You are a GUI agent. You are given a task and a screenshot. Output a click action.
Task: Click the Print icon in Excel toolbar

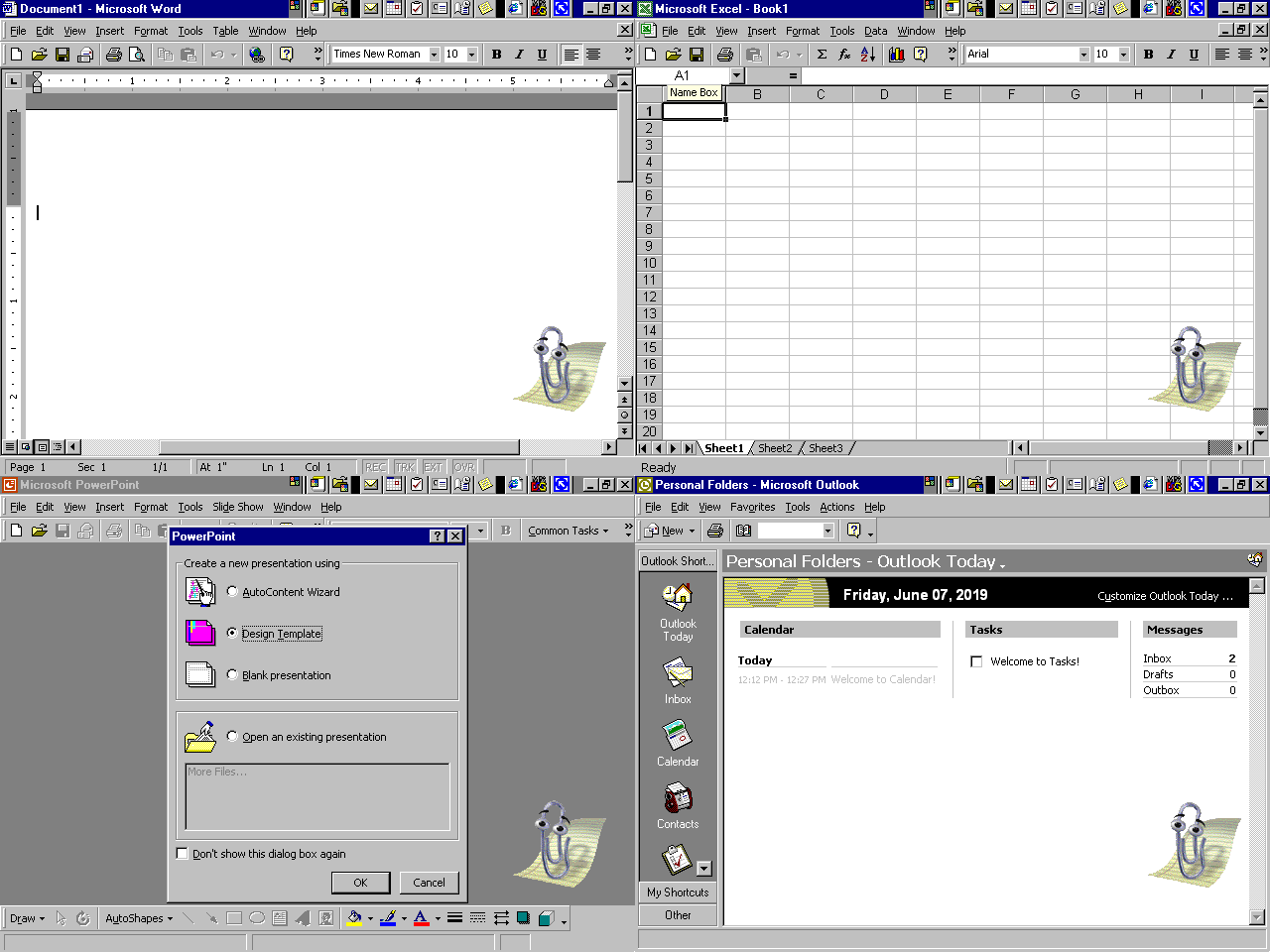(725, 55)
